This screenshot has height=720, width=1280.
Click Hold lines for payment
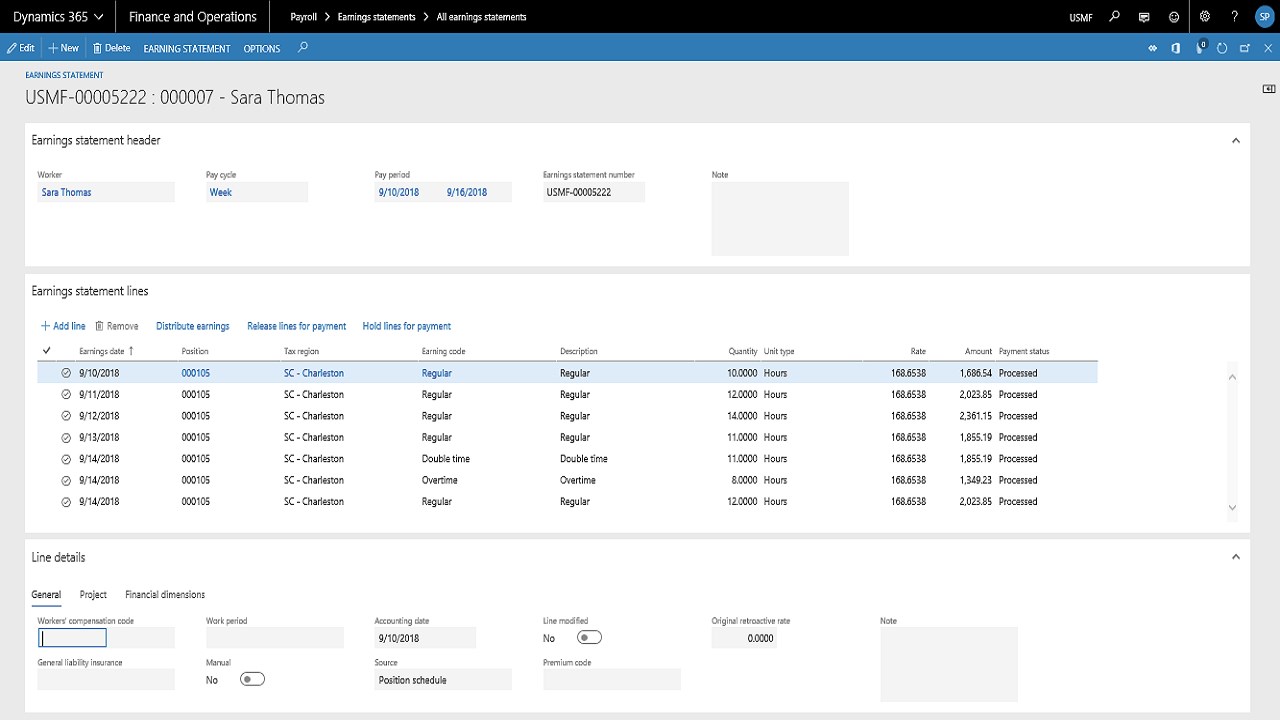pyautogui.click(x=407, y=326)
